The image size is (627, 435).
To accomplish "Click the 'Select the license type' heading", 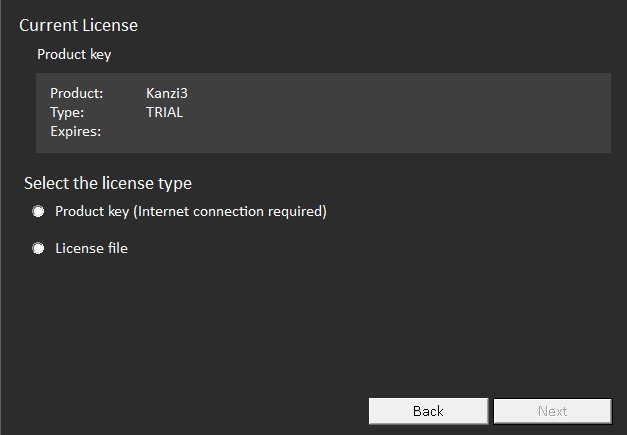I will [108, 184].
